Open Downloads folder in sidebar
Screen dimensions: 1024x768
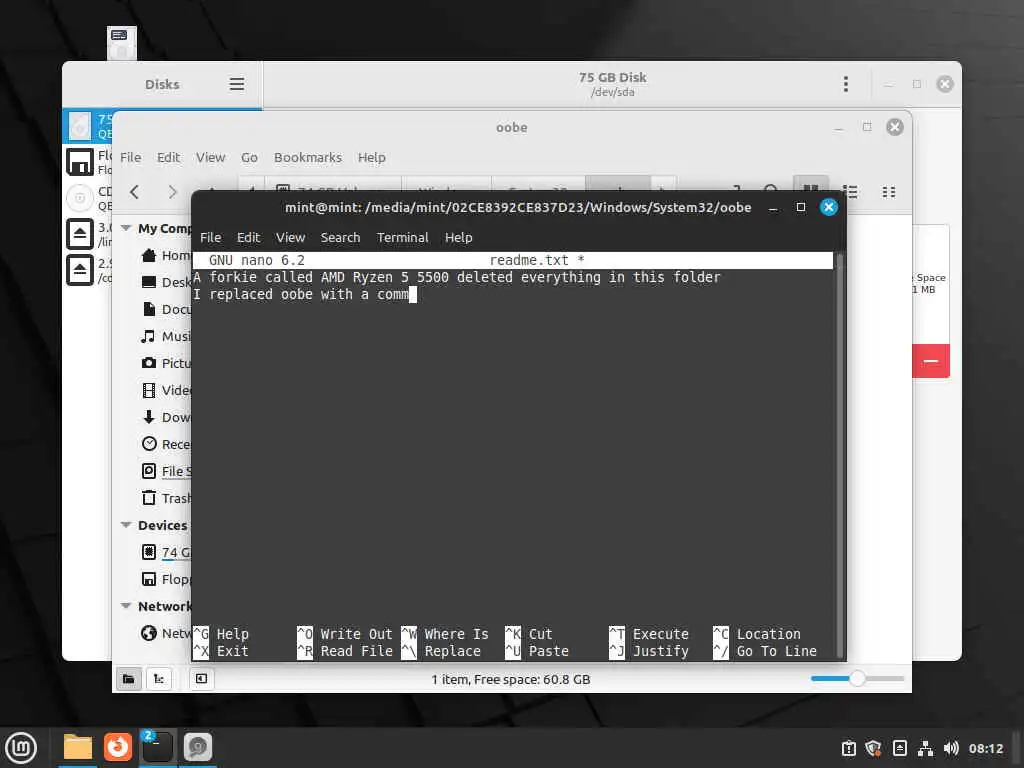pyautogui.click(x=166, y=417)
